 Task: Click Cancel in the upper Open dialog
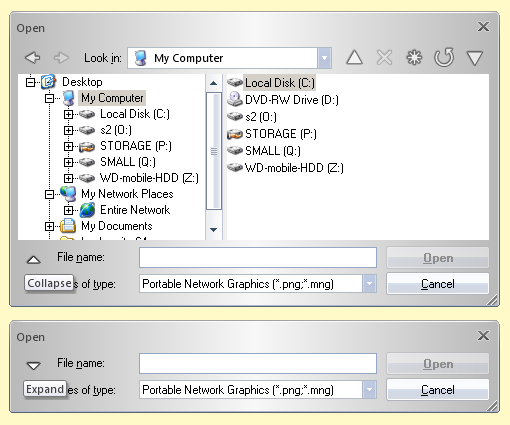point(438,284)
